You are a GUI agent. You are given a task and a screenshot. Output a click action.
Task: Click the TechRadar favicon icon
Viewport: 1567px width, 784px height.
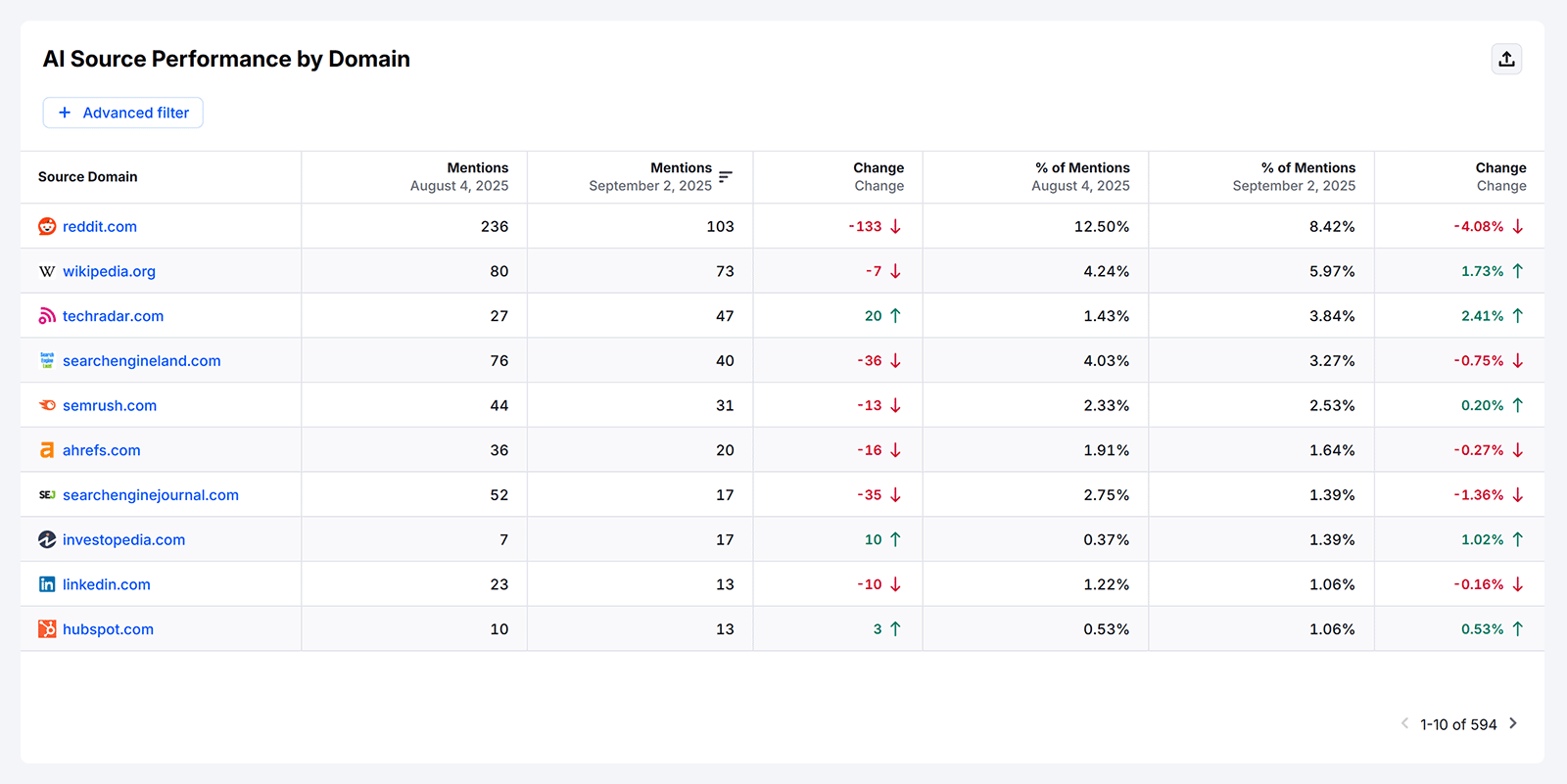click(x=47, y=316)
